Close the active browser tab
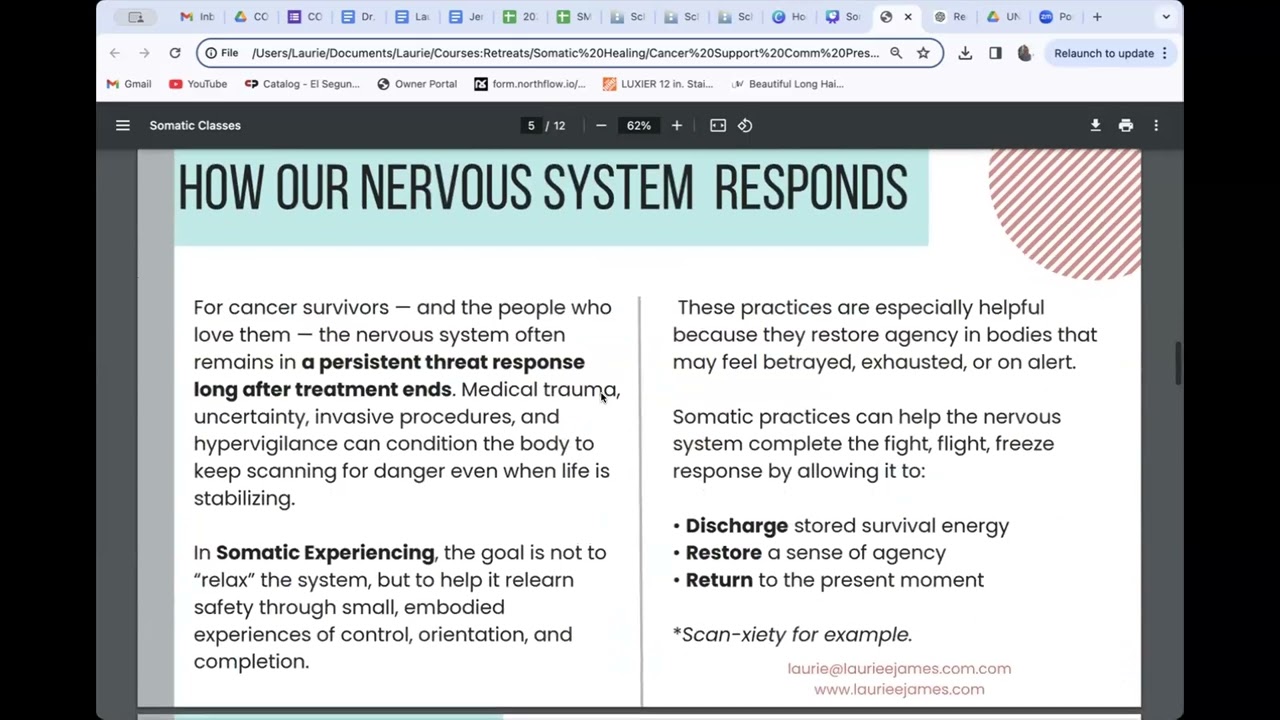Viewport: 1280px width, 720px height. pos(908,17)
